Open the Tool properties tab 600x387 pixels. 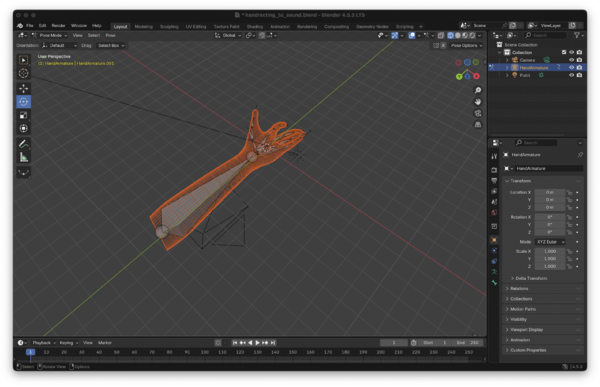(494, 156)
